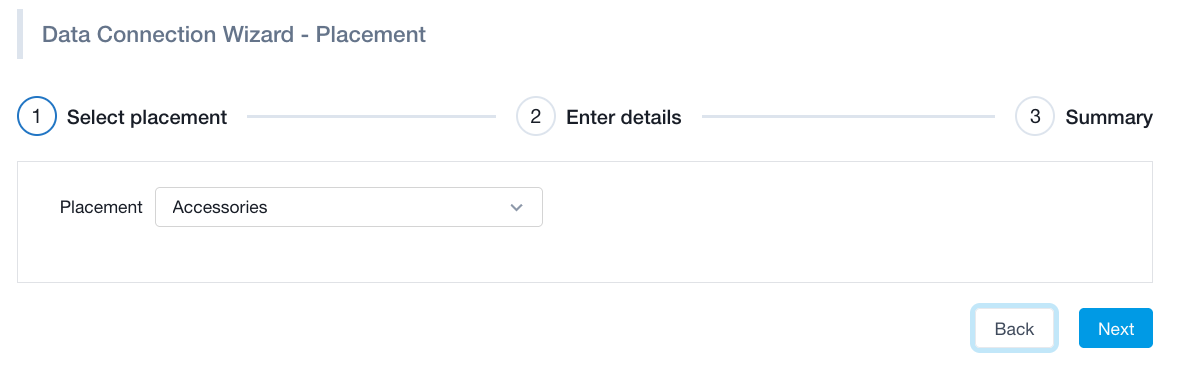This screenshot has width=1184, height=377.
Task: Click the Back button
Action: click(x=1014, y=329)
